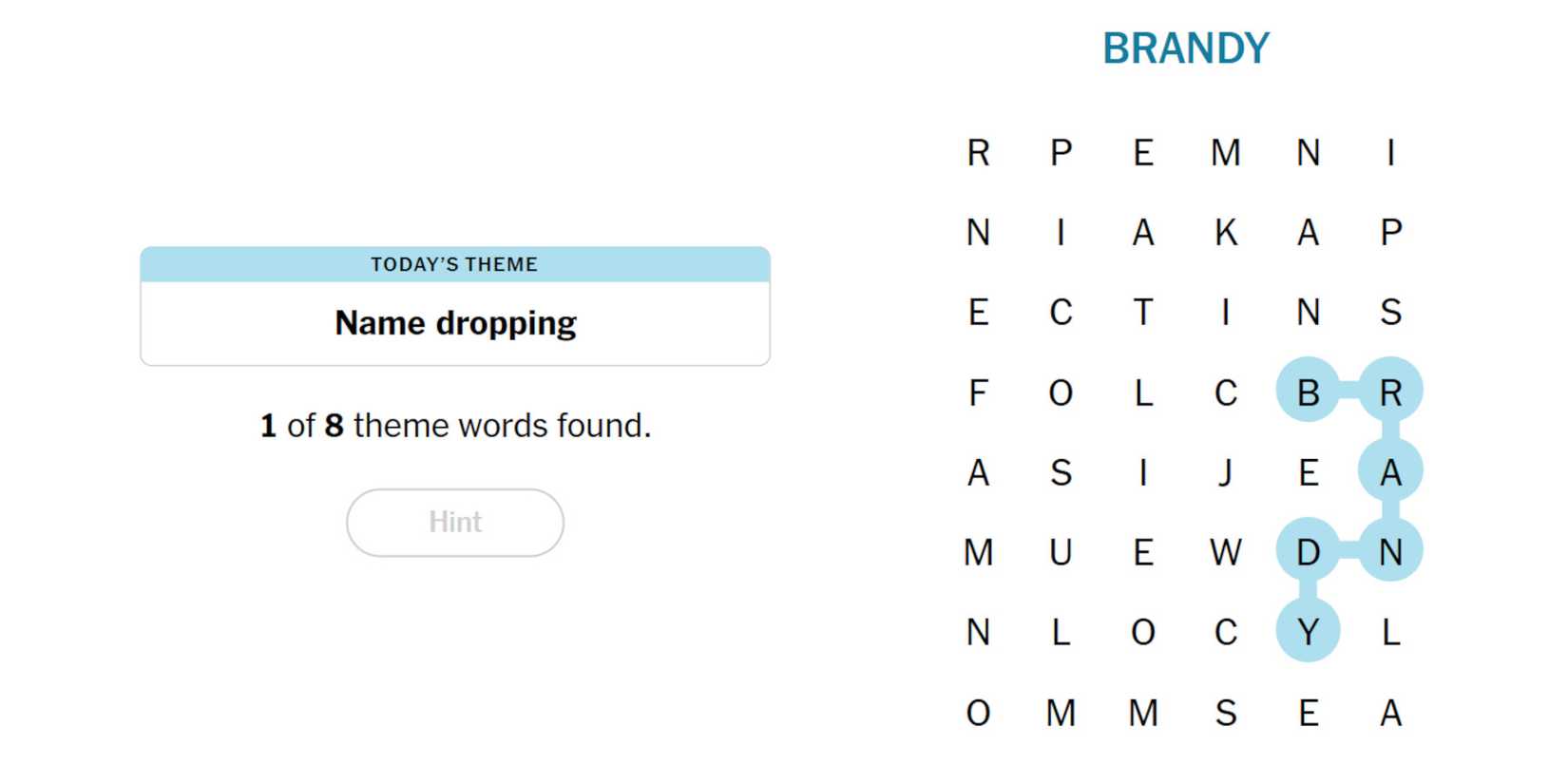Select the E between J and highlighted A
This screenshot has height=784, width=1568.
(1308, 472)
